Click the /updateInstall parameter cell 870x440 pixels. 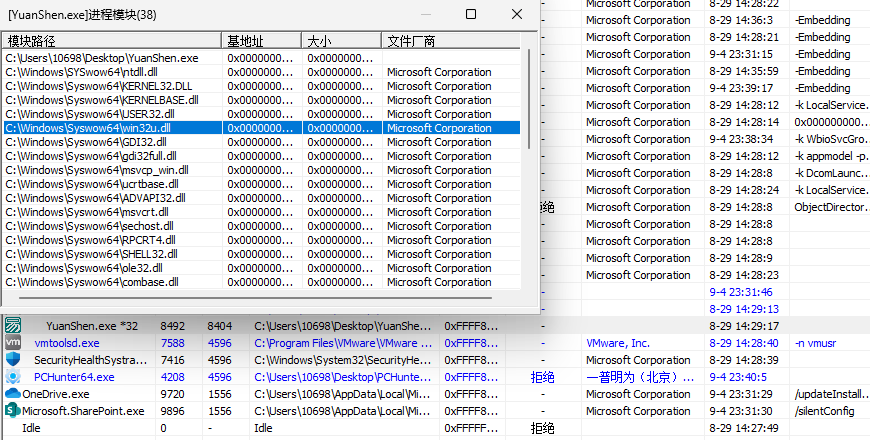coord(831,395)
